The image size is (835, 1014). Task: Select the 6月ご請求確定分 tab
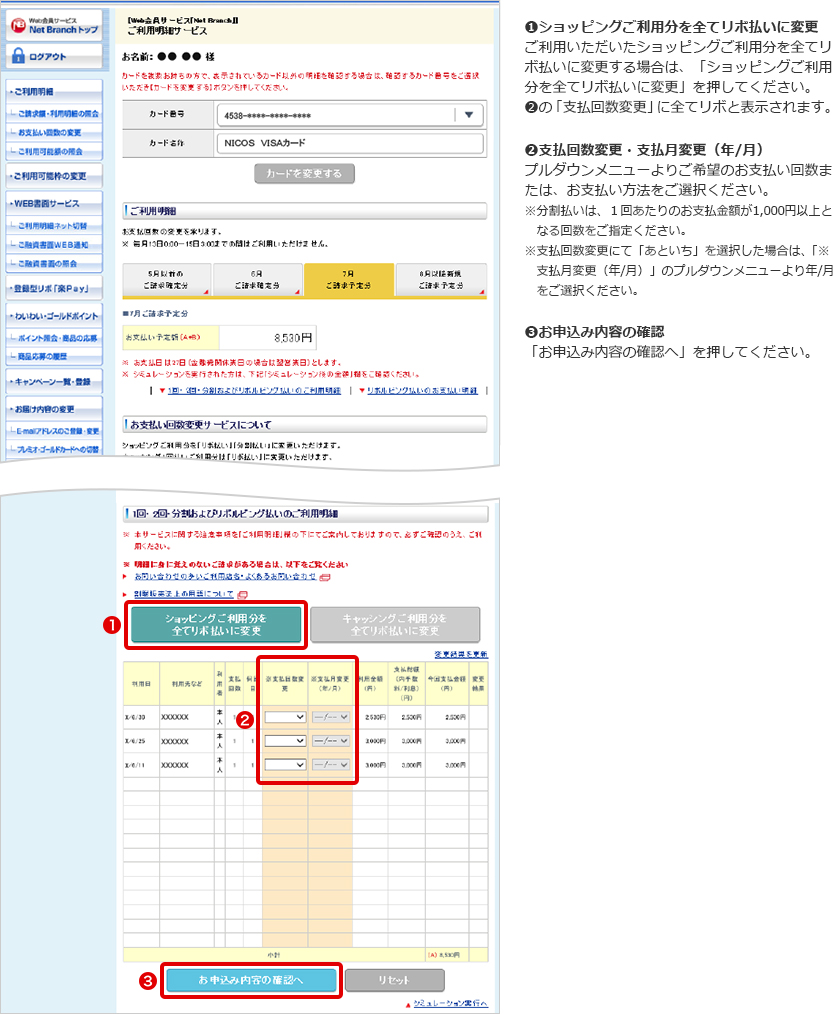click(x=257, y=279)
